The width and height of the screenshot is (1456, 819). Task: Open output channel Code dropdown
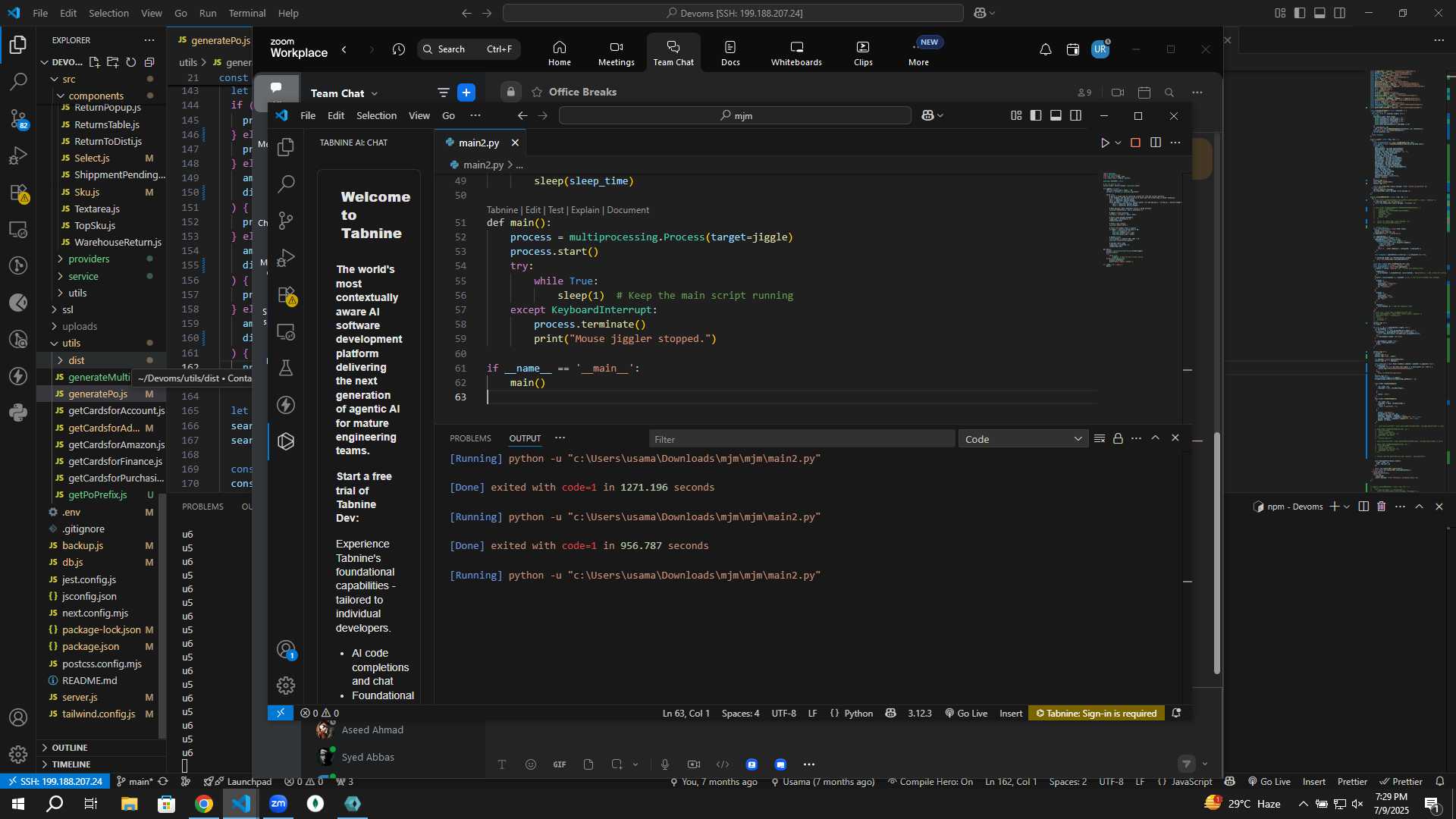[x=1023, y=439]
